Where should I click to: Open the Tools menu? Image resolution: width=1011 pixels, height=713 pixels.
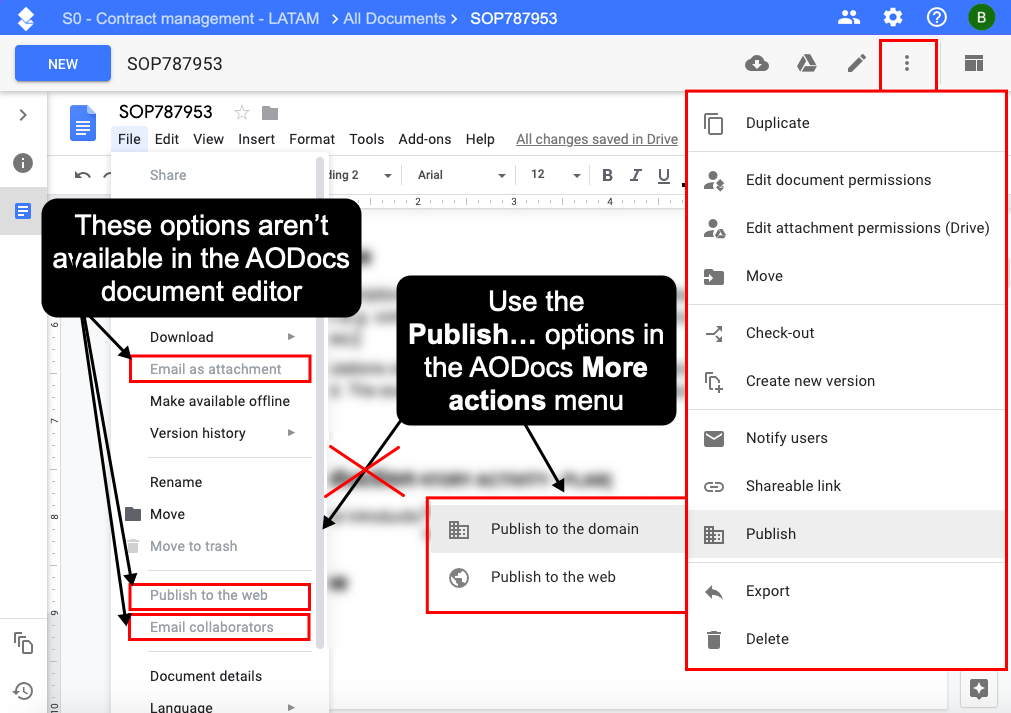click(366, 139)
